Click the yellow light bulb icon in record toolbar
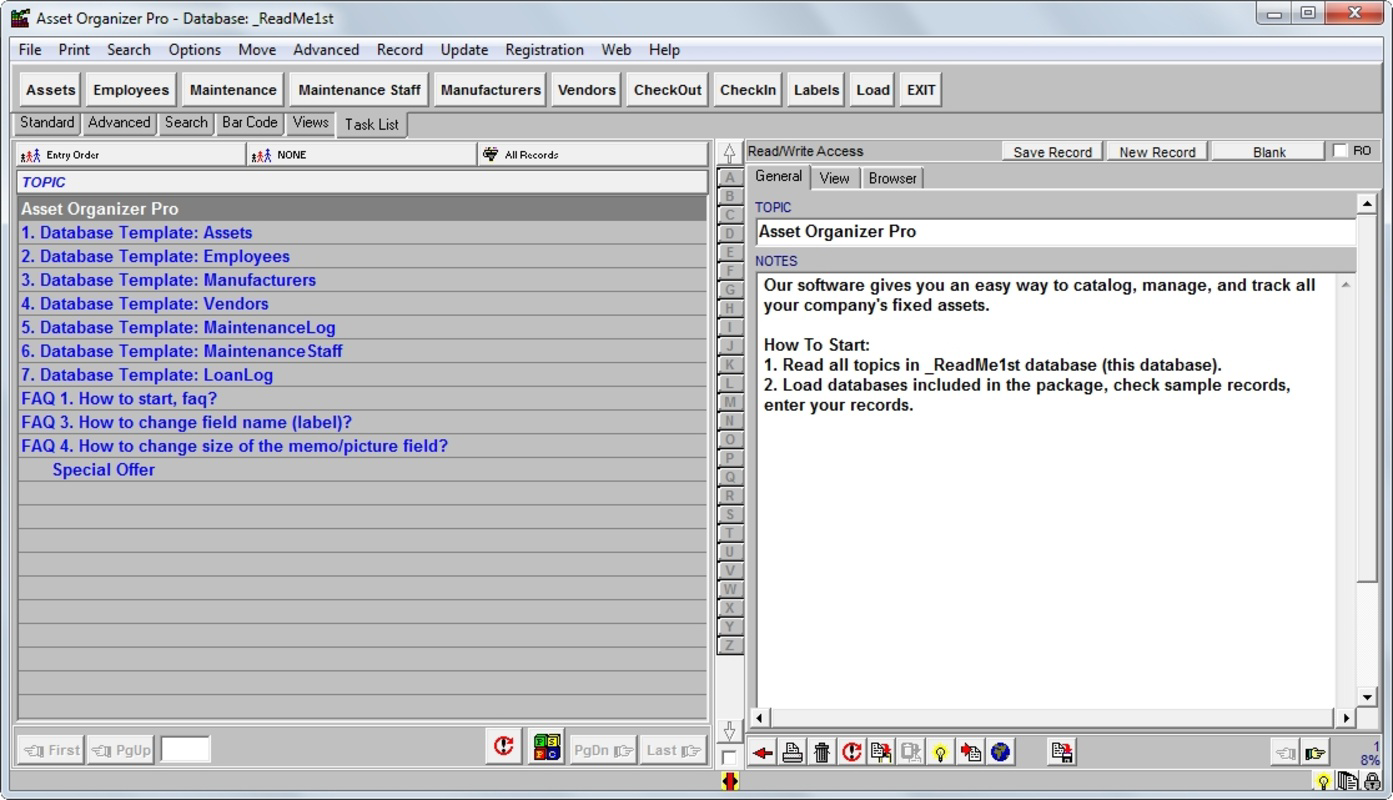This screenshot has height=800, width=1393. (x=940, y=753)
